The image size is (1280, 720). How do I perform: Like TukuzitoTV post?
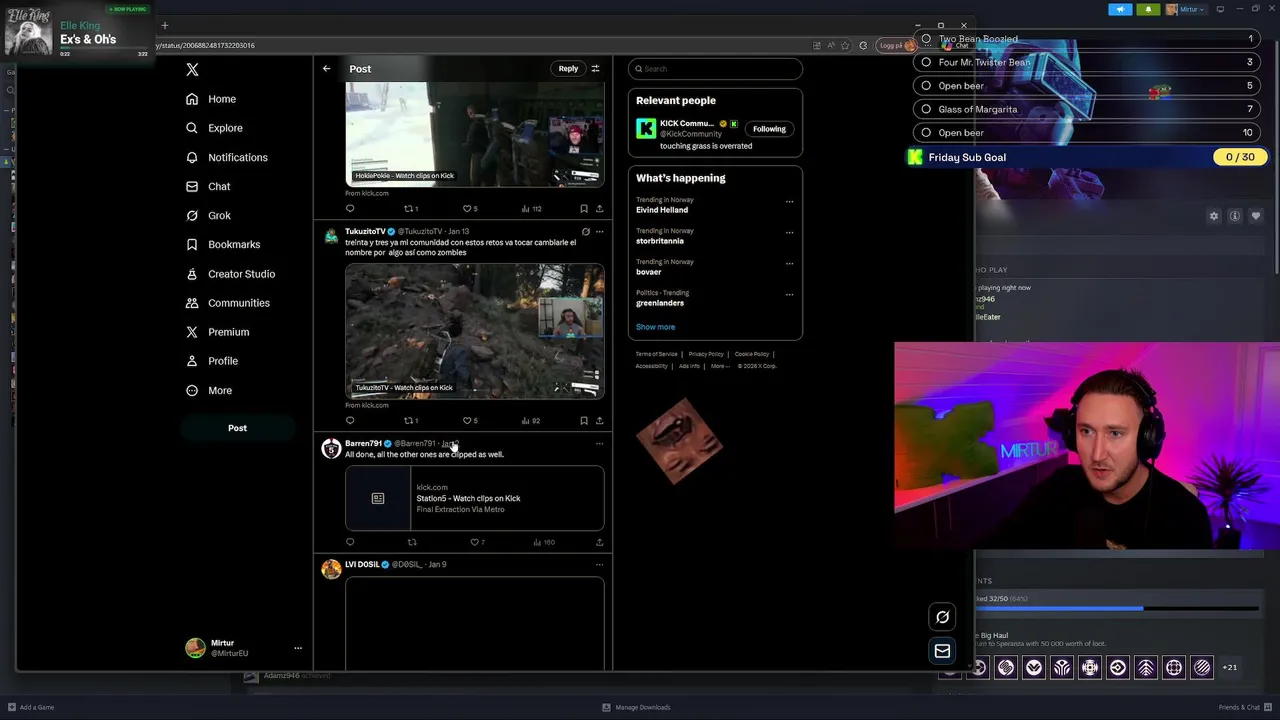tap(467, 421)
